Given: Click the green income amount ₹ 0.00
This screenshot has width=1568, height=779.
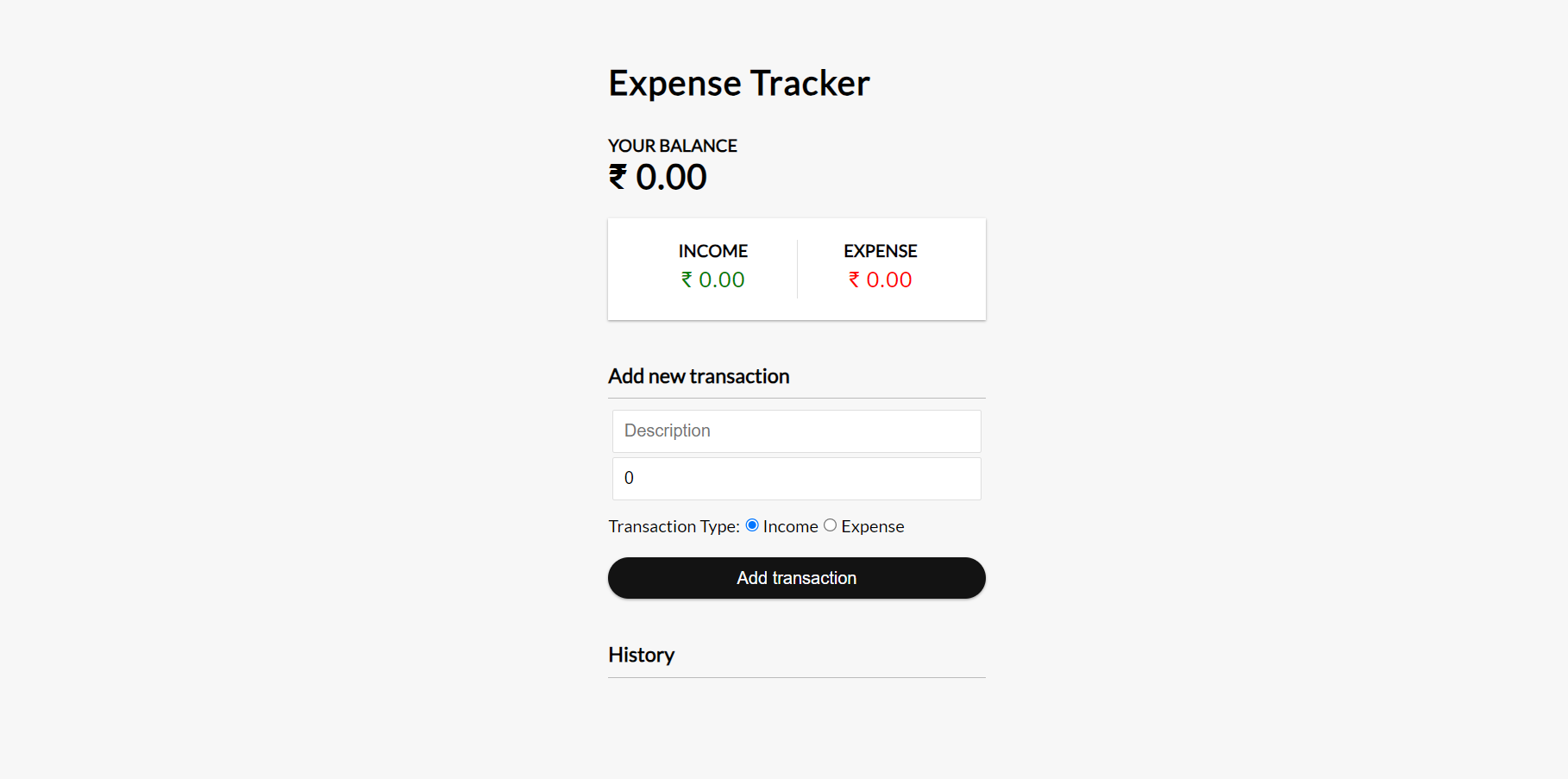Looking at the screenshot, I should [x=712, y=280].
